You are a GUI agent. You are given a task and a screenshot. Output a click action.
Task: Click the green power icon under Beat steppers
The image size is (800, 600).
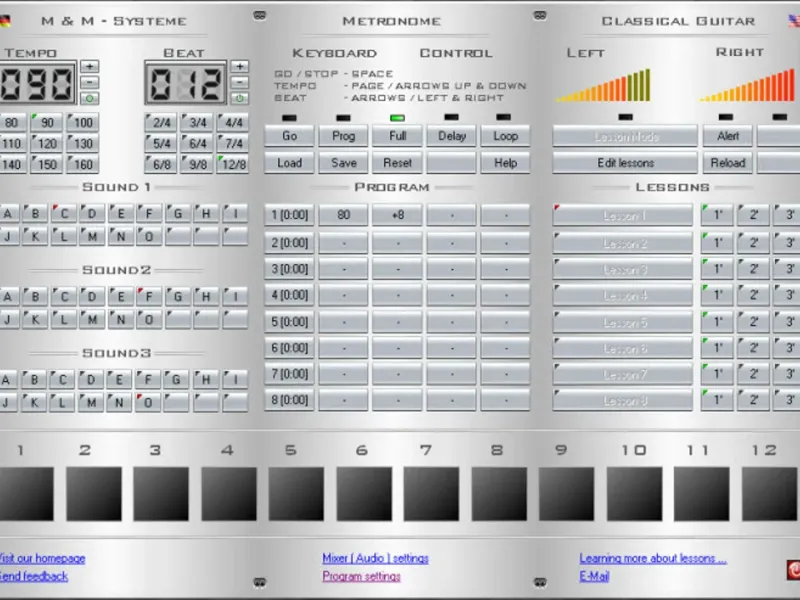[x=239, y=98]
